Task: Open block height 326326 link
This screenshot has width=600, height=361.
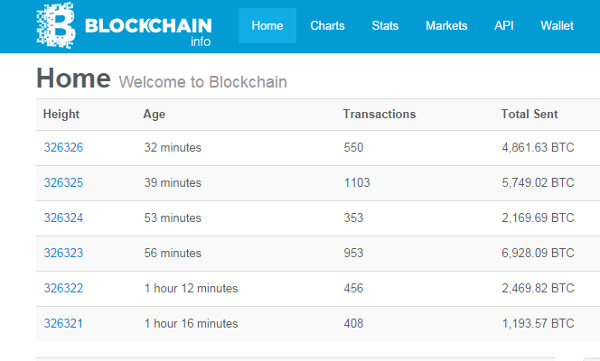Action: coord(64,147)
